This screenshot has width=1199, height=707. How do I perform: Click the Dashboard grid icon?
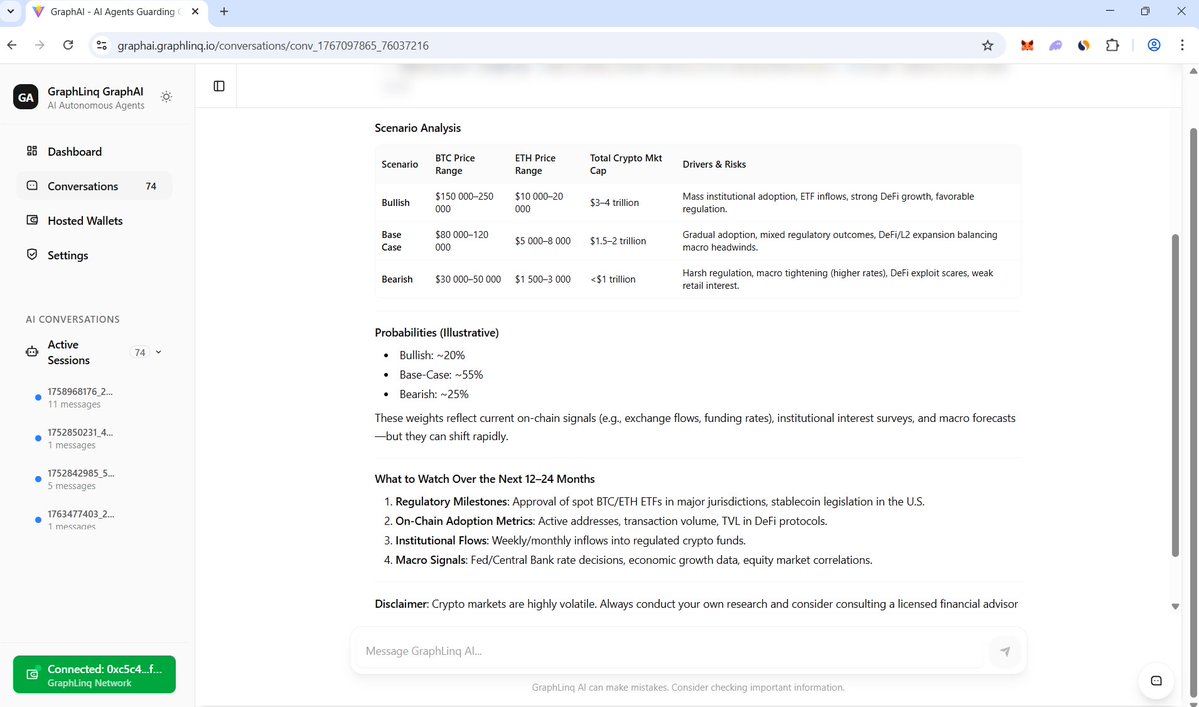pyautogui.click(x=31, y=151)
